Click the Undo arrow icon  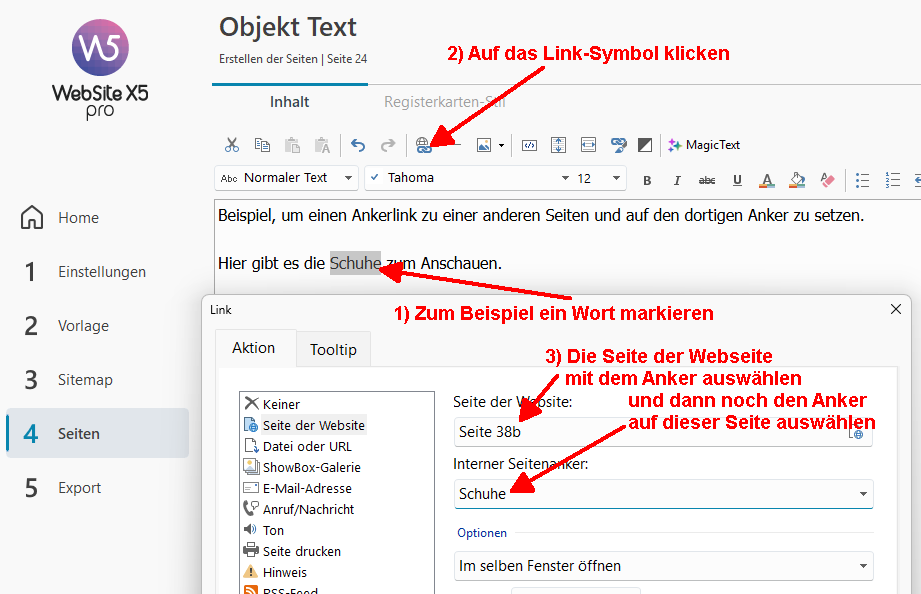[x=358, y=145]
